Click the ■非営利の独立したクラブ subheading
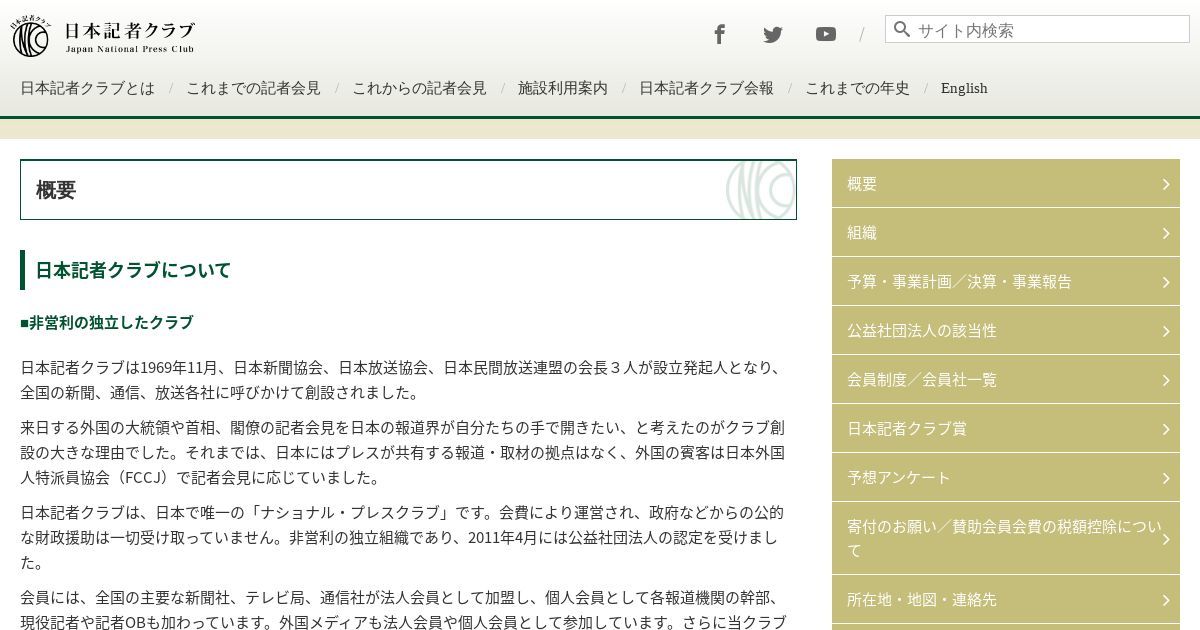This screenshot has width=1200, height=630. click(107, 322)
